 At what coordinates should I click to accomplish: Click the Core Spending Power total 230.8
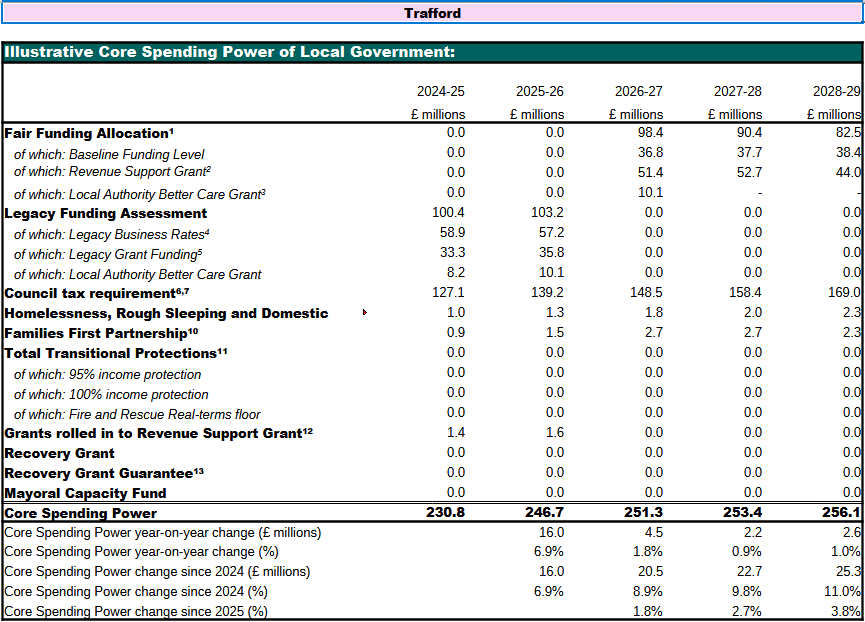tap(446, 513)
